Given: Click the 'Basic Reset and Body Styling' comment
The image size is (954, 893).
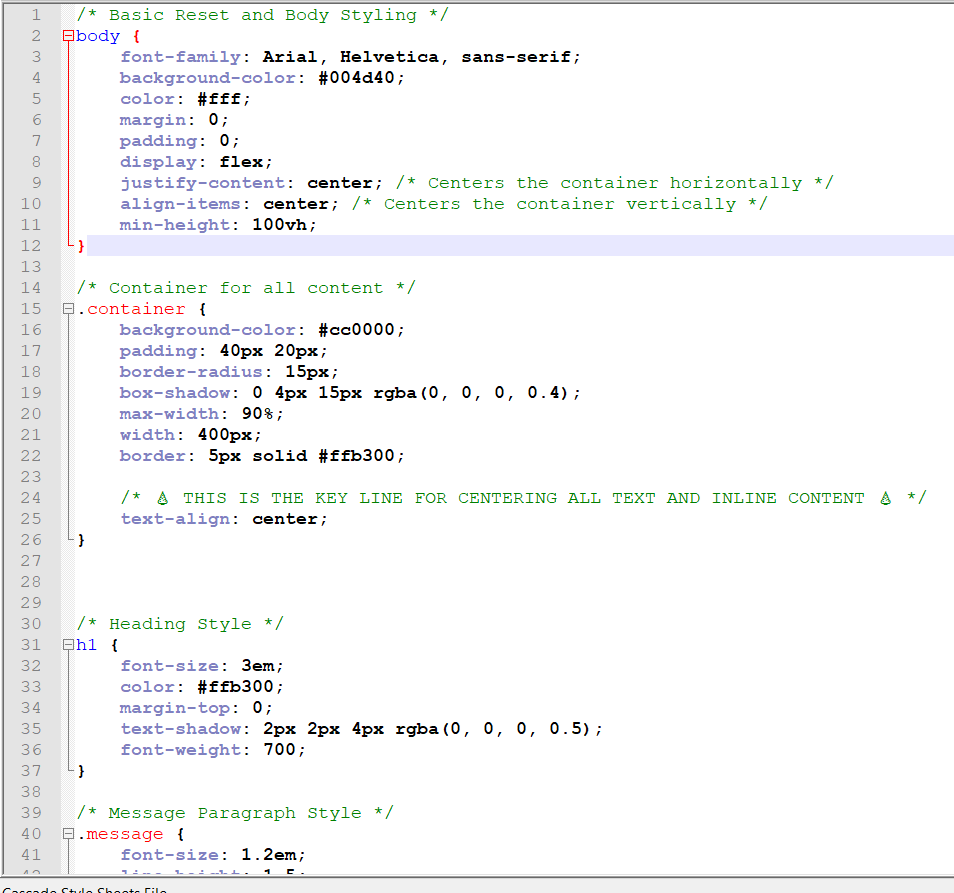Looking at the screenshot, I should (263, 15).
